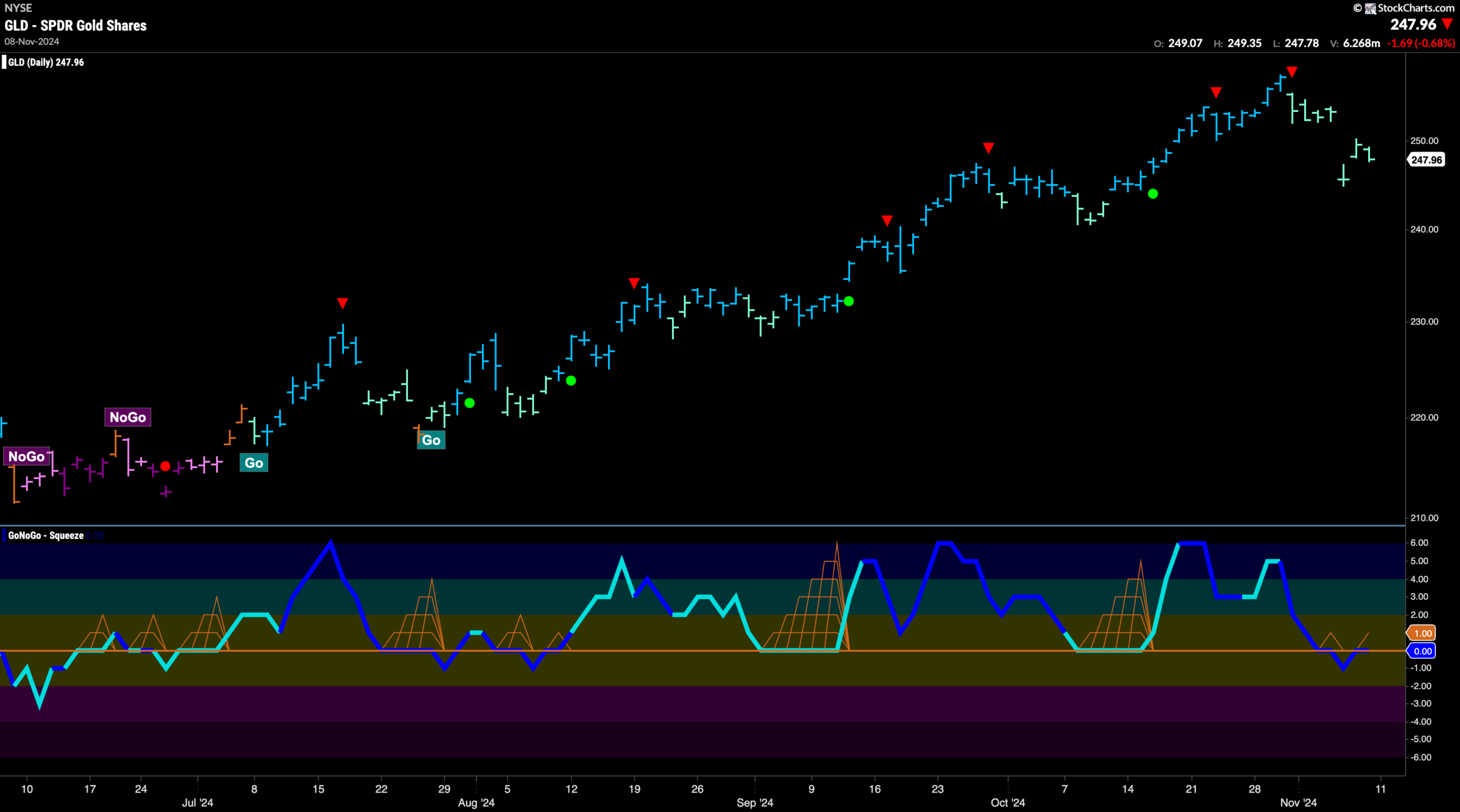Click the green circle marker near August 12
This screenshot has width=1460, height=812.
coord(571,380)
